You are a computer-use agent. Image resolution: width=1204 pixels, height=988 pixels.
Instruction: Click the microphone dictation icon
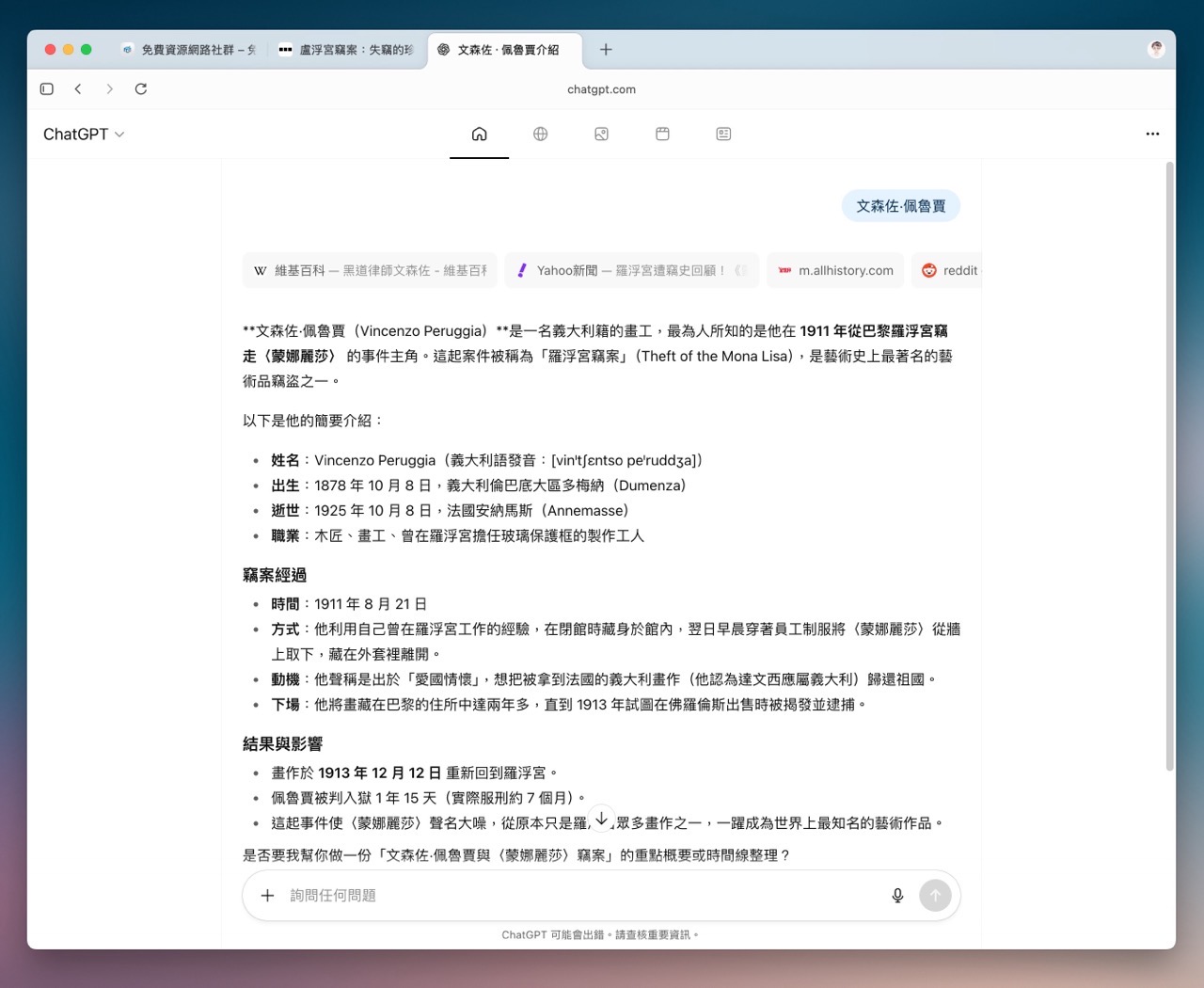(897, 896)
